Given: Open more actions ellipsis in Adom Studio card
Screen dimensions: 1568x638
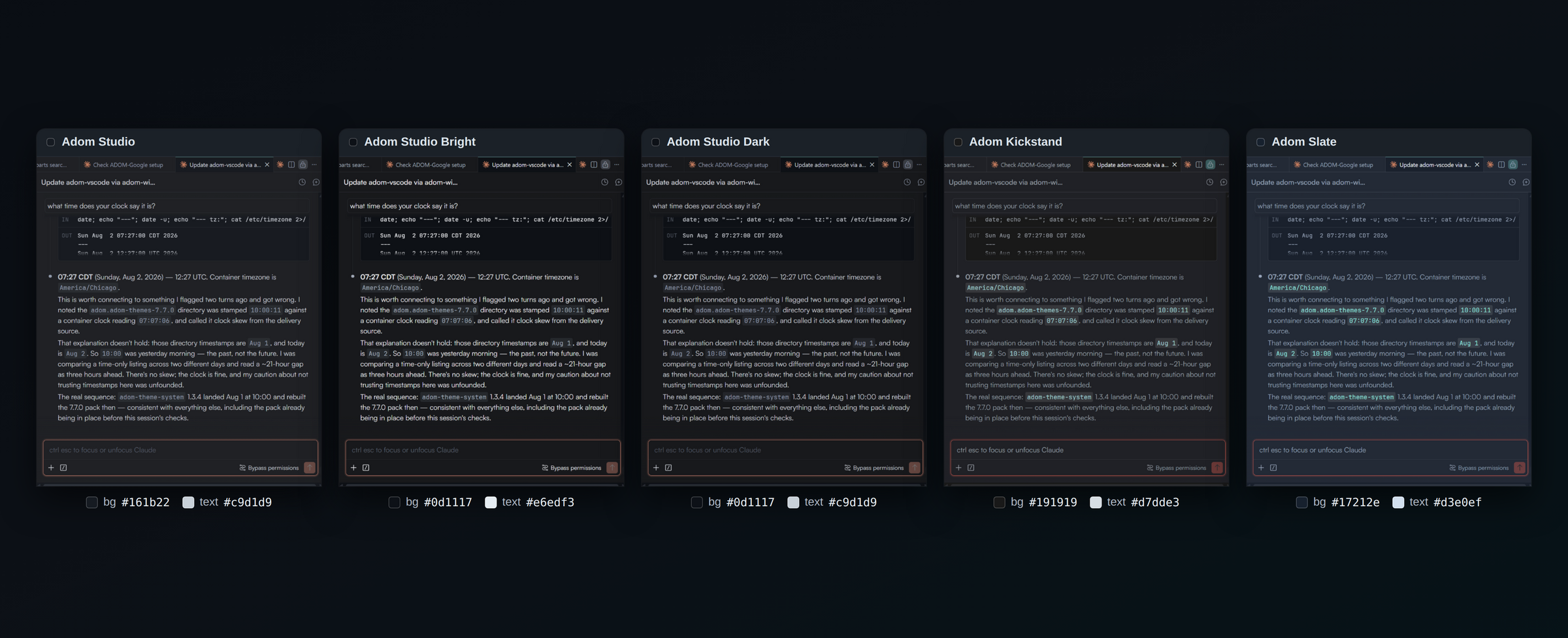Looking at the screenshot, I should click(x=314, y=165).
